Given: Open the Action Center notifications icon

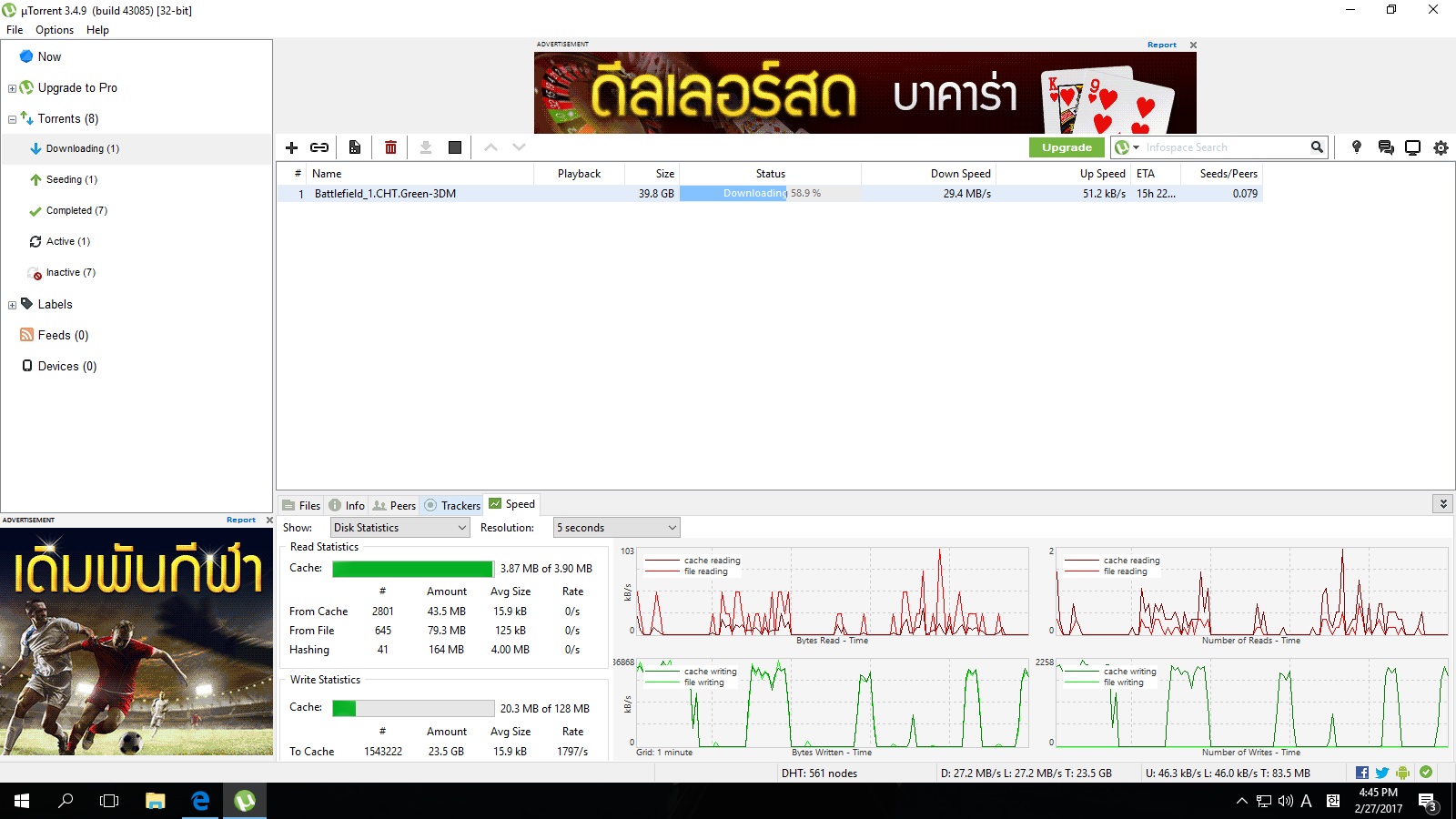Looking at the screenshot, I should click(x=1428, y=801).
